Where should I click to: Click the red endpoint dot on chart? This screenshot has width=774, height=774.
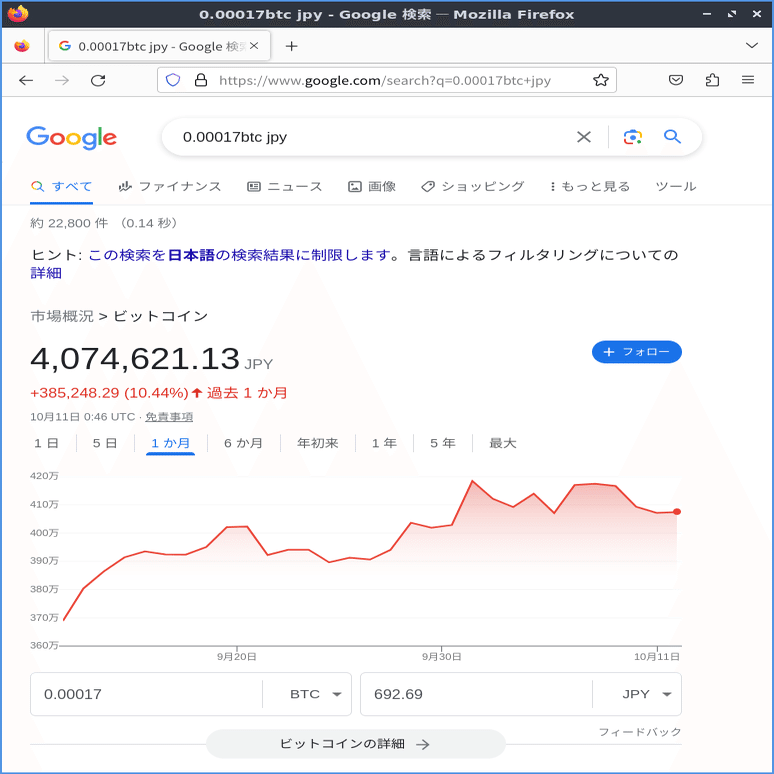(x=677, y=512)
